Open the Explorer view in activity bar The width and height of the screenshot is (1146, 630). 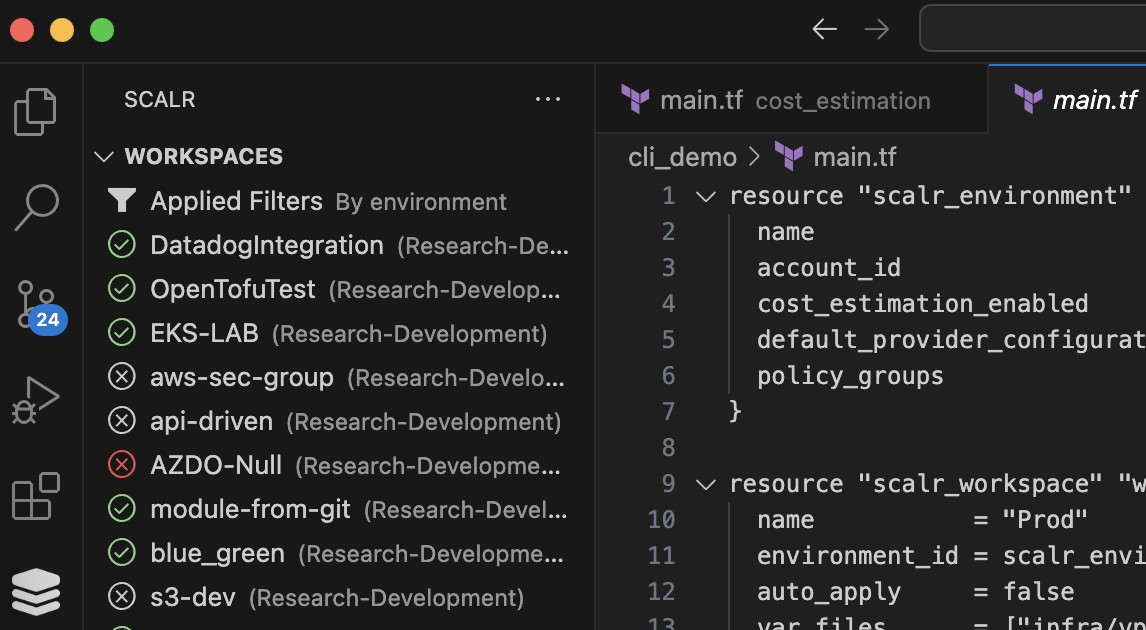pos(35,112)
